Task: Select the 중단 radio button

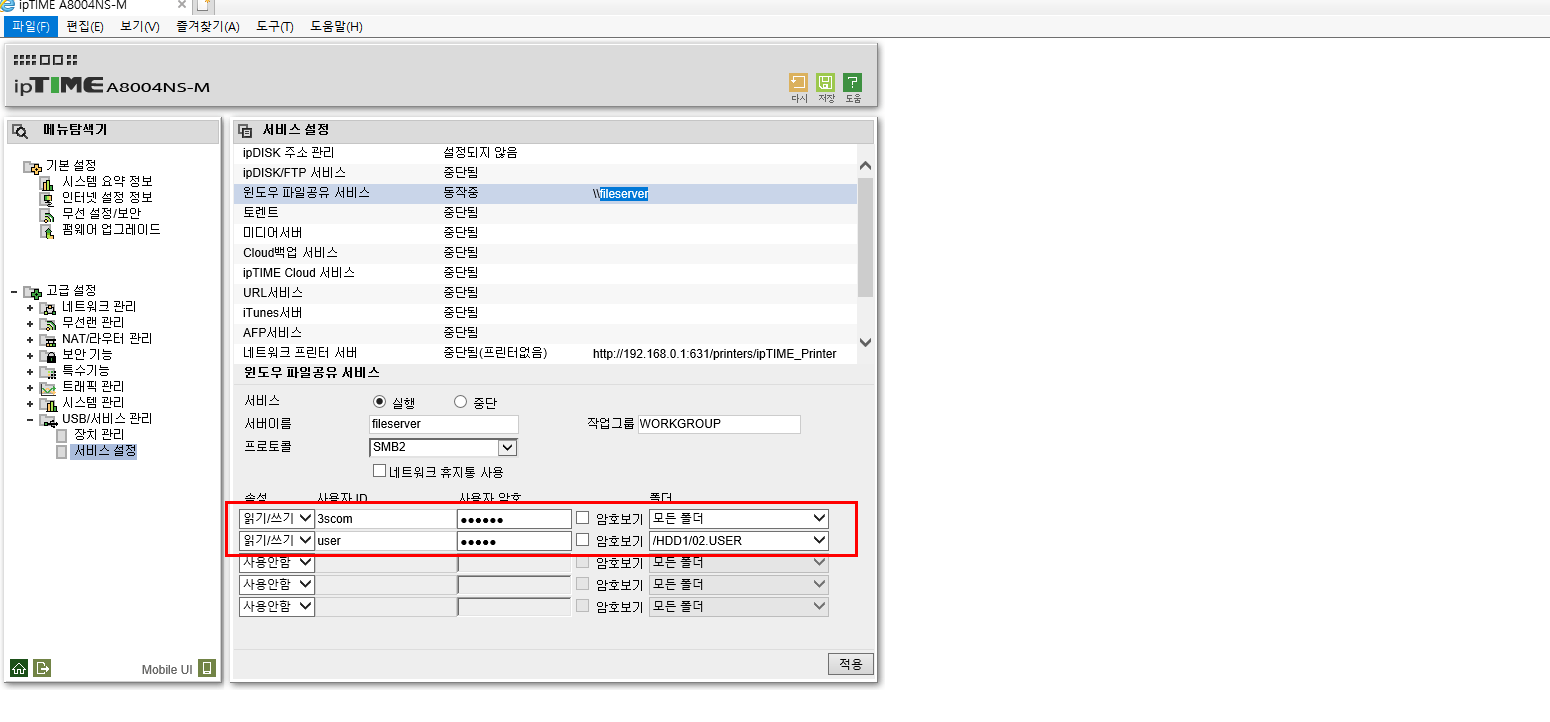Action: [460, 402]
